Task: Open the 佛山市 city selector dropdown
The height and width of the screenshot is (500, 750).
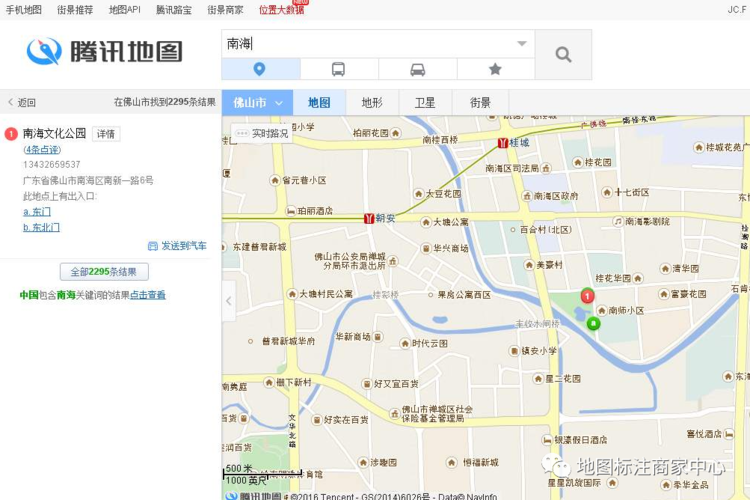Action: tap(257, 103)
